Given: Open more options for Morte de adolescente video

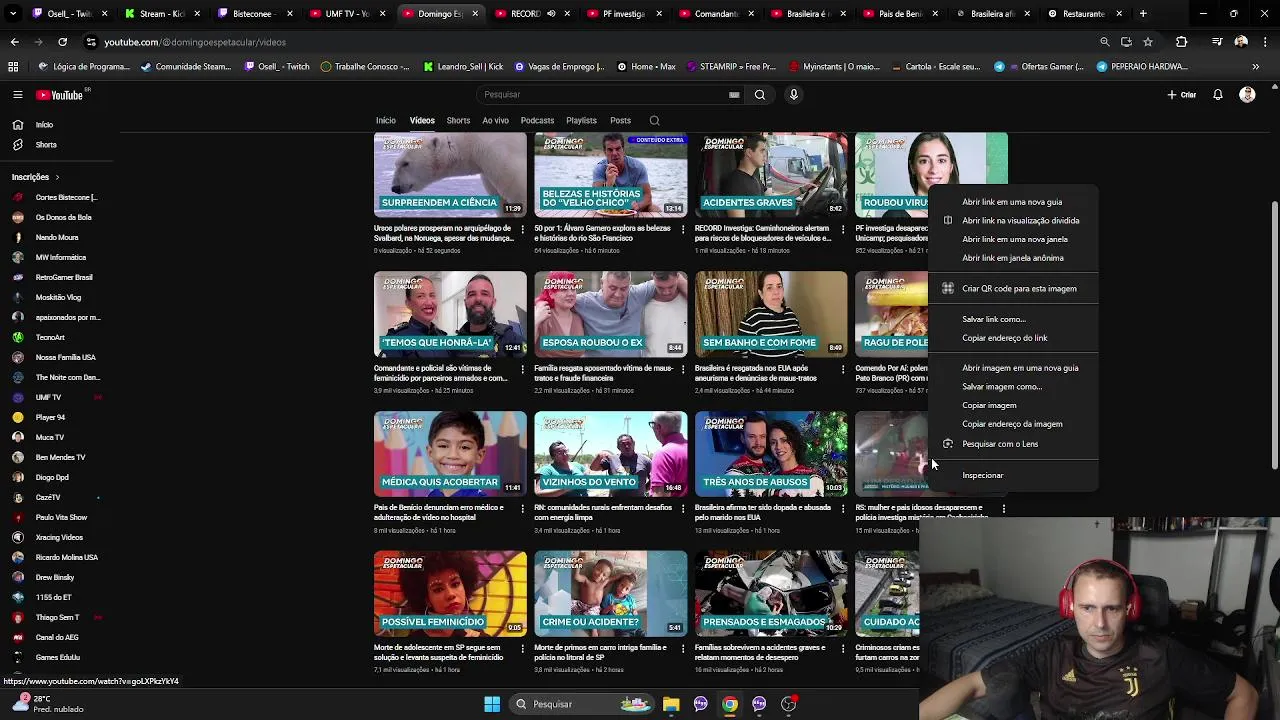Looking at the screenshot, I should [x=522, y=649].
